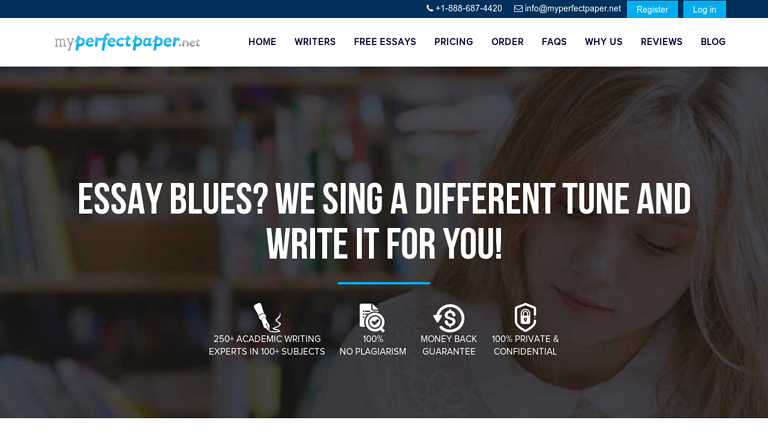Navigate to the Reviews page
The image size is (768, 432).
(x=661, y=42)
